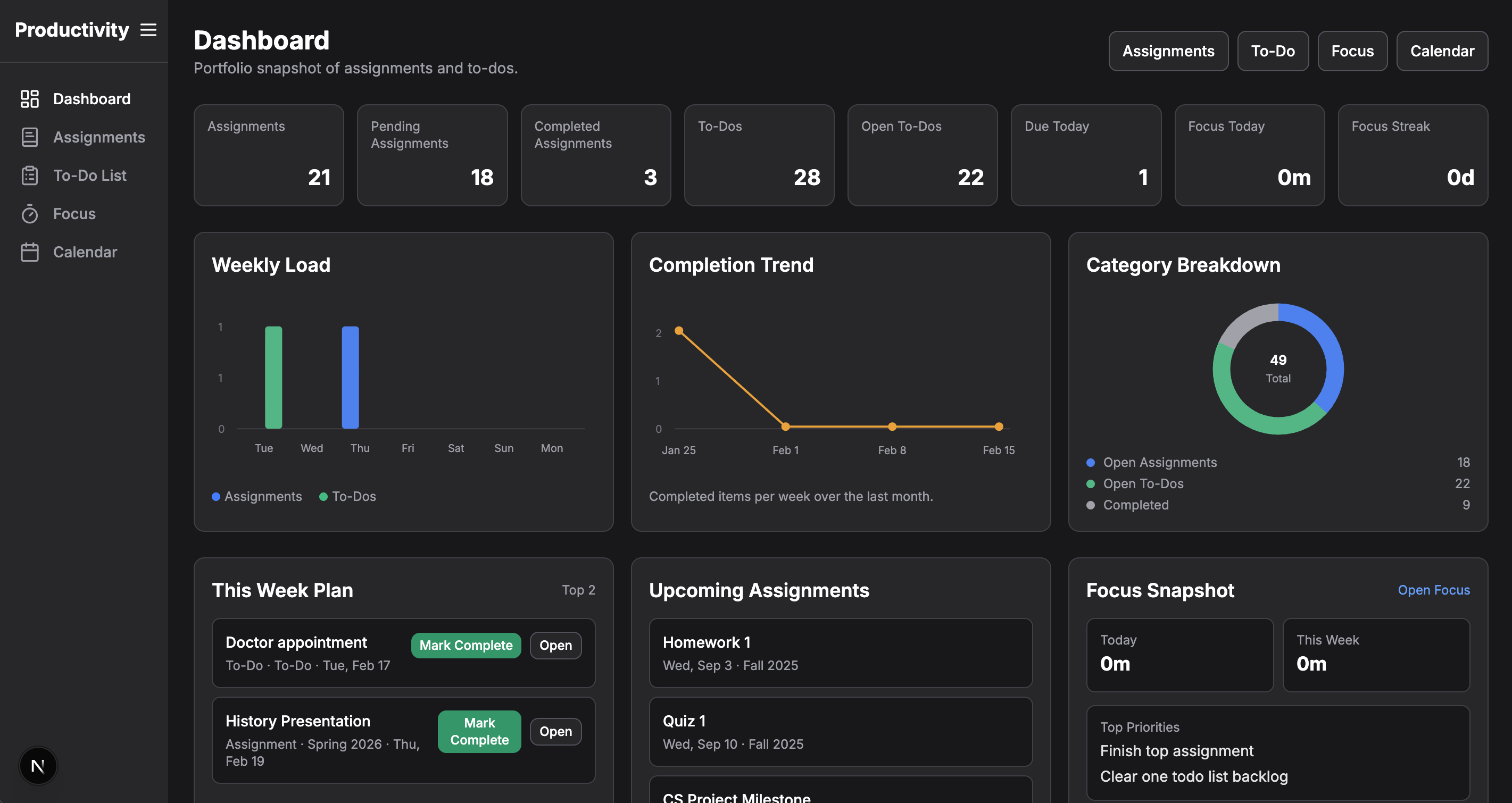The image size is (1512, 803).
Task: Open the History Presentation item
Action: coord(555,731)
